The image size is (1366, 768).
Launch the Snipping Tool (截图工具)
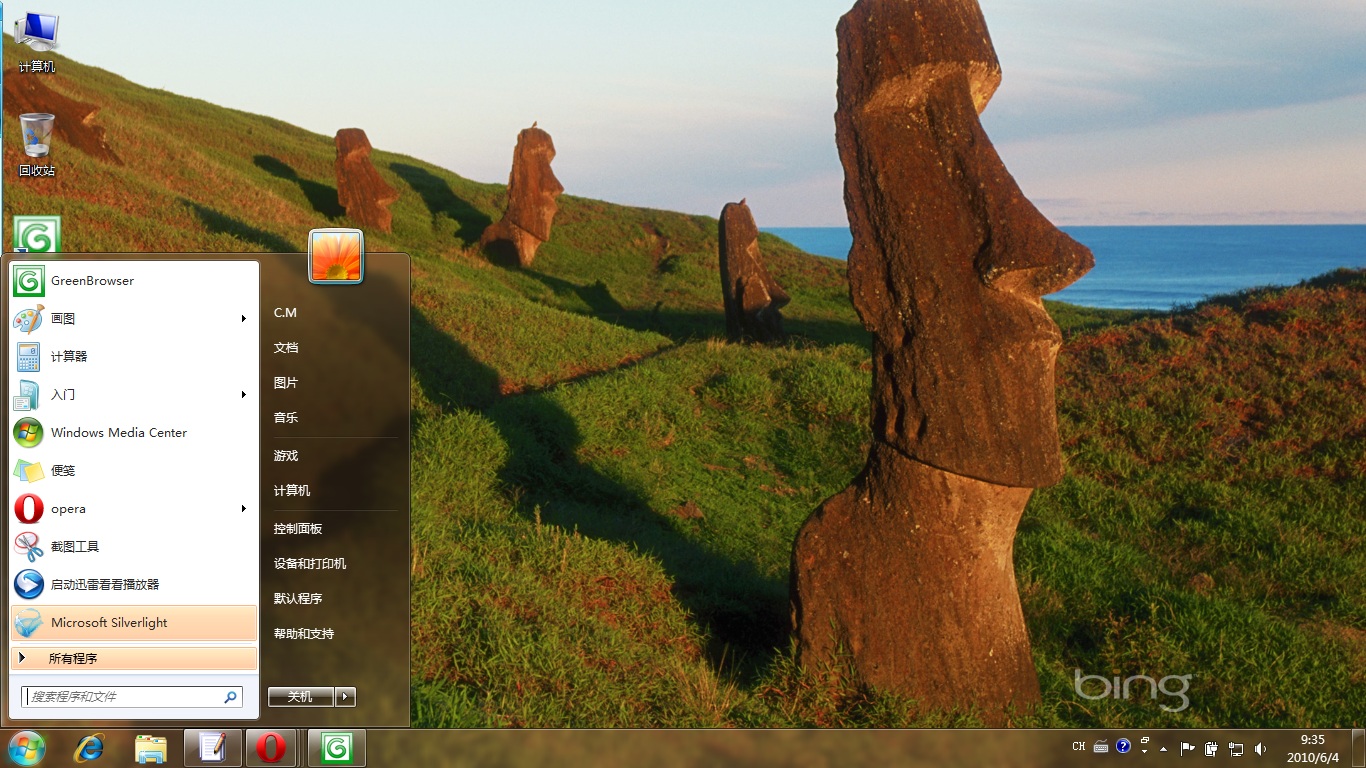[x=75, y=547]
